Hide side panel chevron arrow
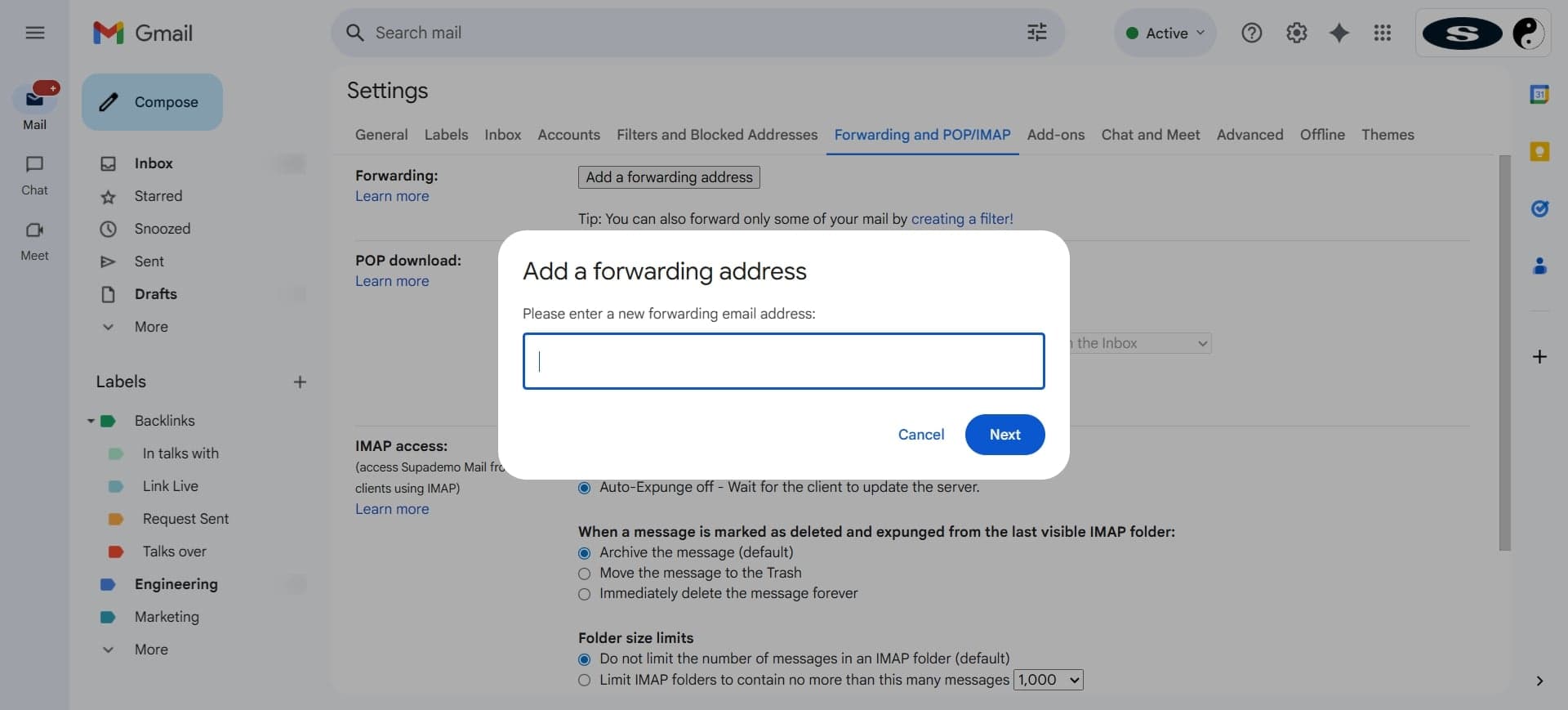The height and width of the screenshot is (710, 1568). point(1539,681)
